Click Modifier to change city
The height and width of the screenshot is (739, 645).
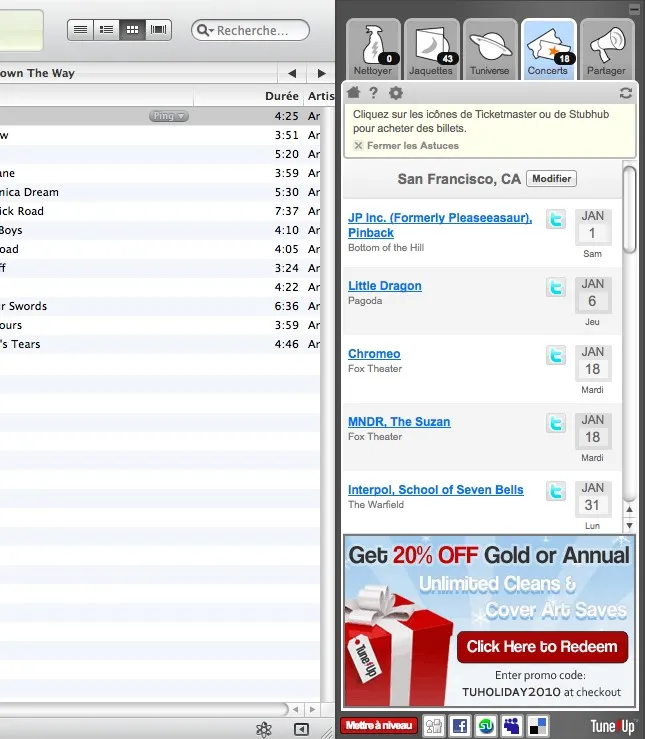551,179
